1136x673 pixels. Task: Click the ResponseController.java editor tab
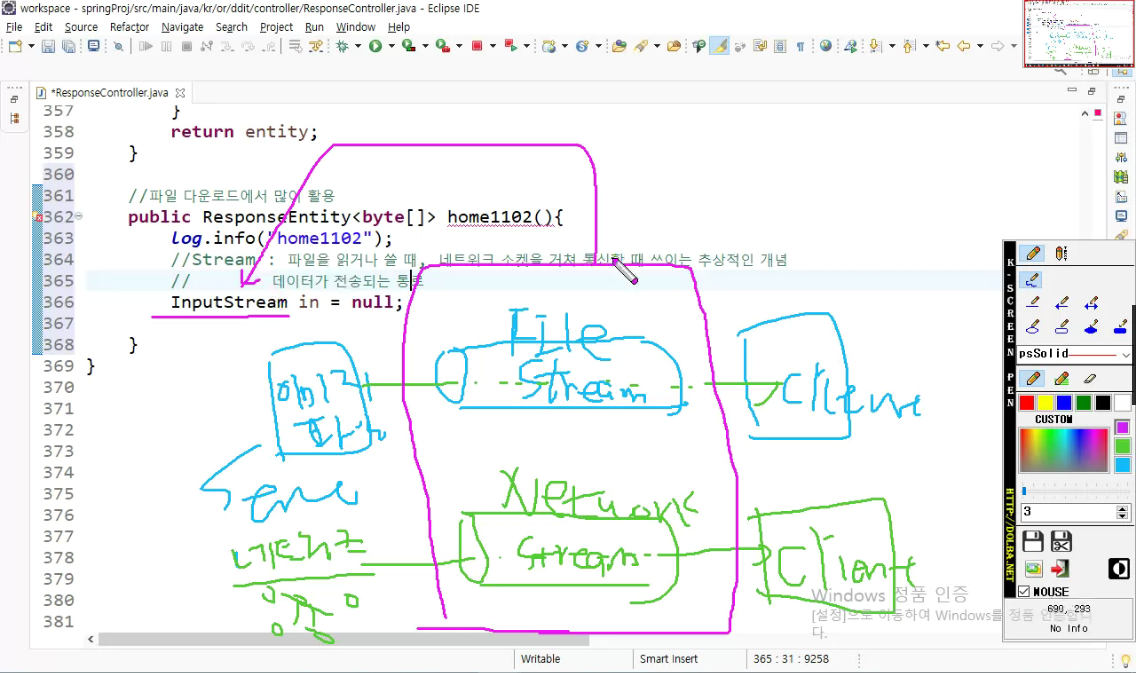click(x=112, y=91)
